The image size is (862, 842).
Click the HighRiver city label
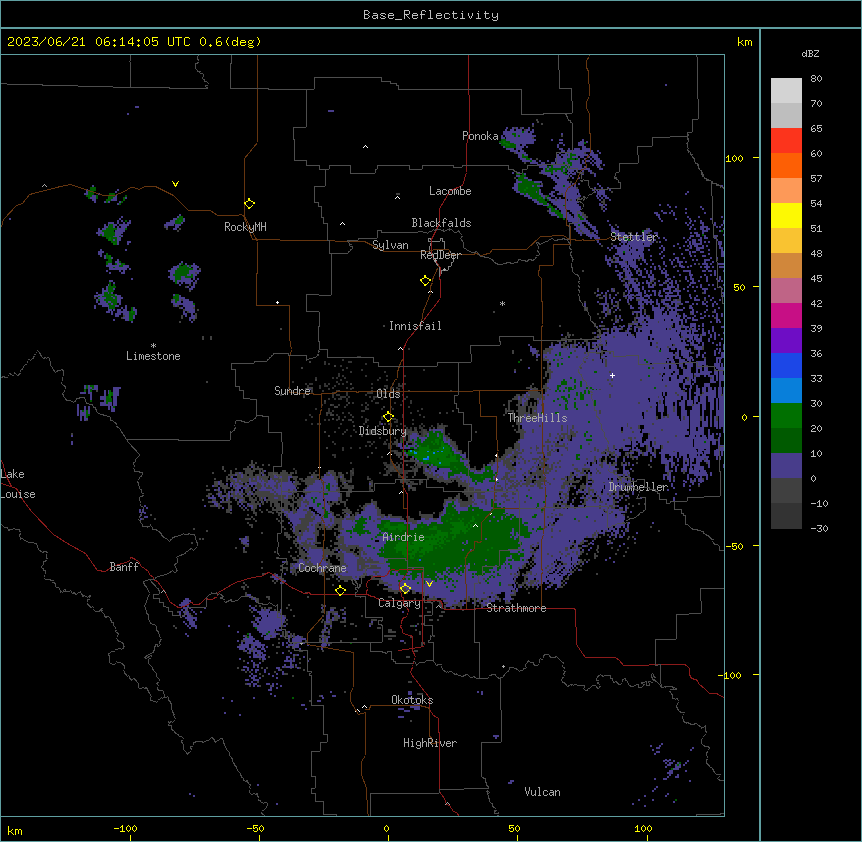pos(430,743)
